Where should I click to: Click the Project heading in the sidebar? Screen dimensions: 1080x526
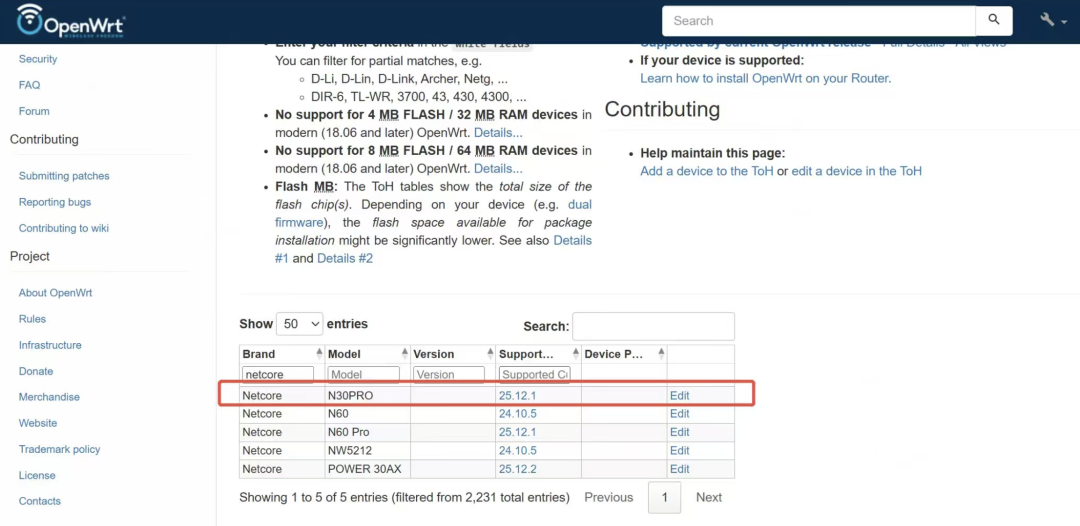coord(30,257)
